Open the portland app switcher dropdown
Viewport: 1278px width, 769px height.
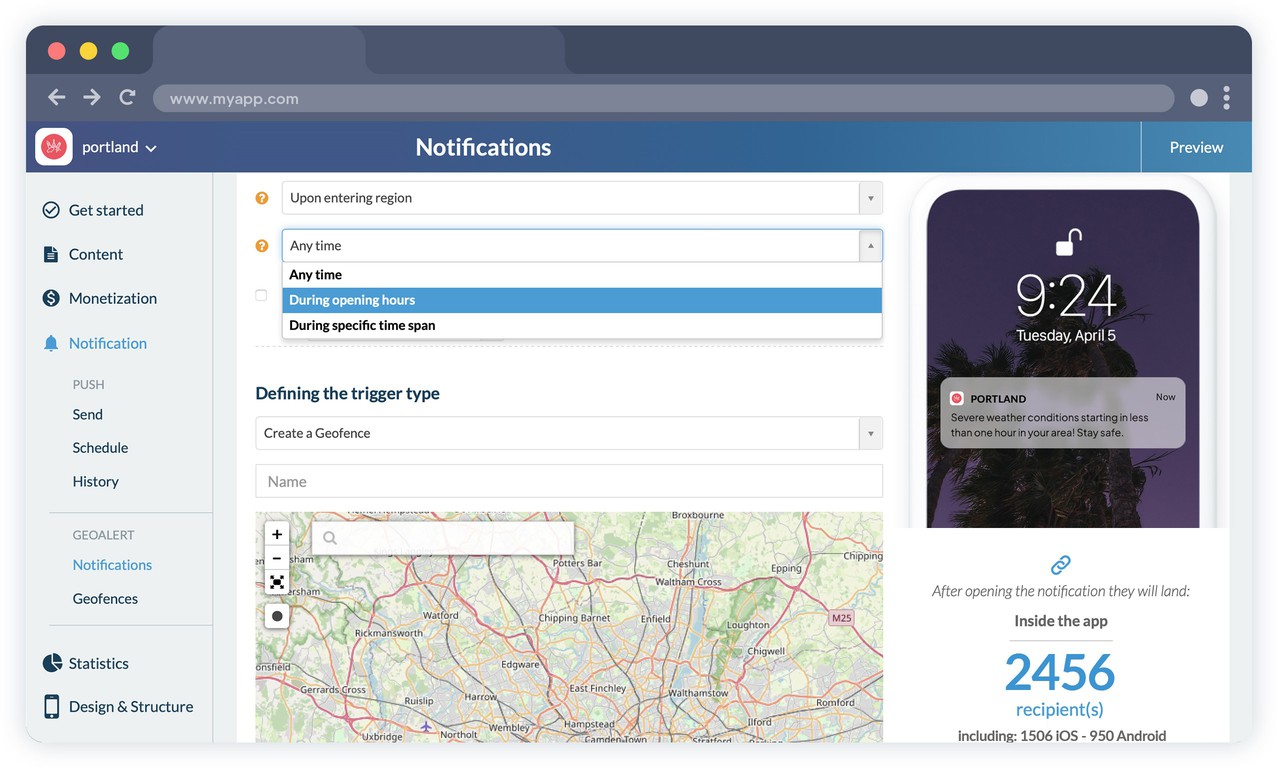[x=119, y=147]
